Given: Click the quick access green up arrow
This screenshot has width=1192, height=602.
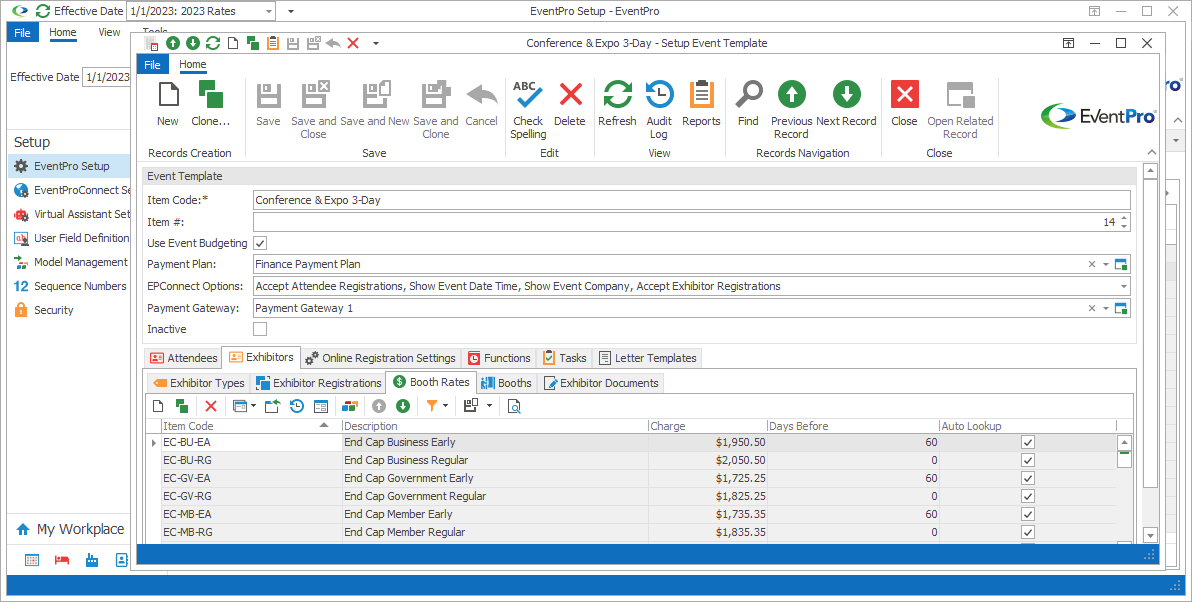Looking at the screenshot, I should [x=173, y=43].
